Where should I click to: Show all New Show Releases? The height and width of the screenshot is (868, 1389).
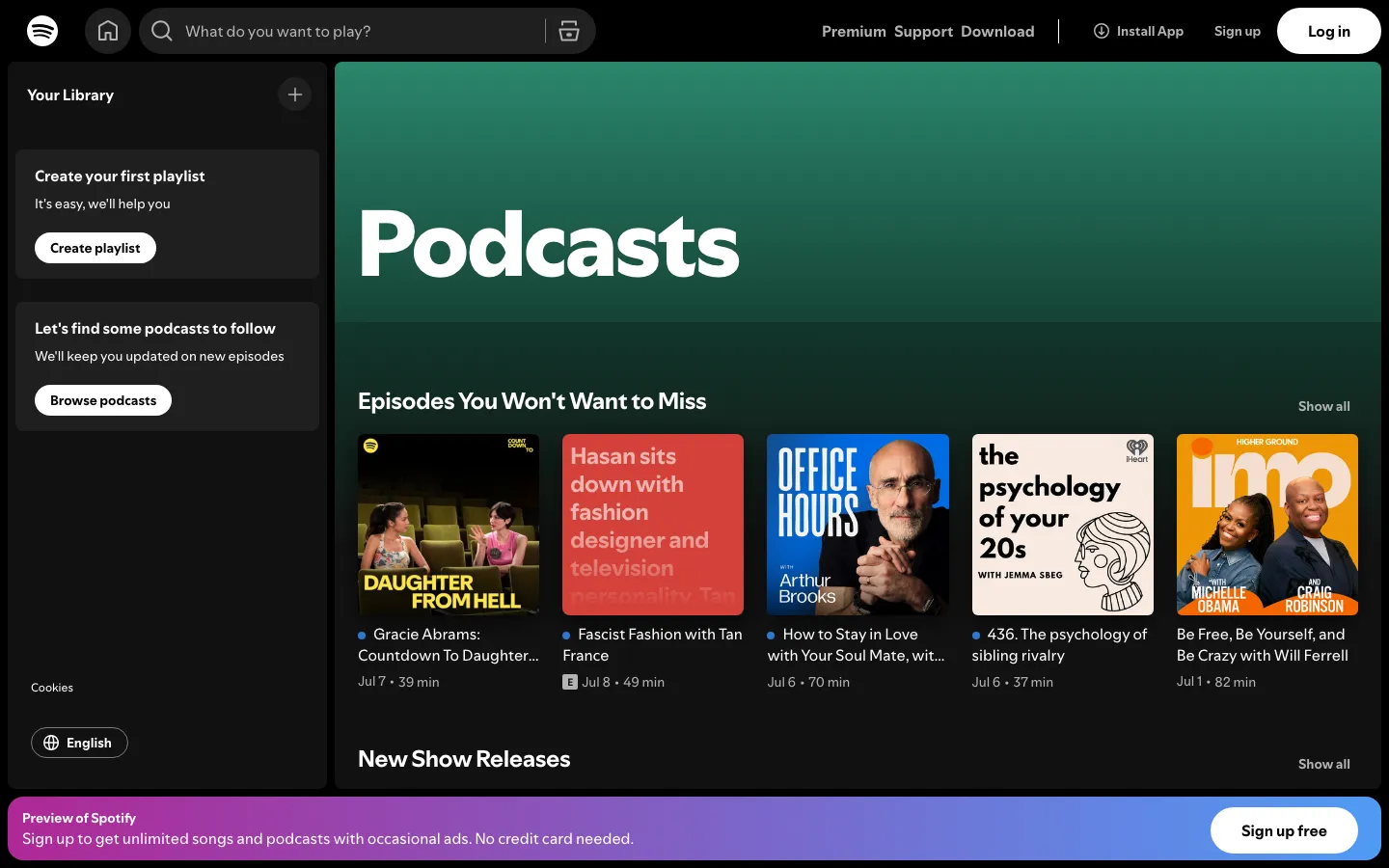tap(1324, 764)
